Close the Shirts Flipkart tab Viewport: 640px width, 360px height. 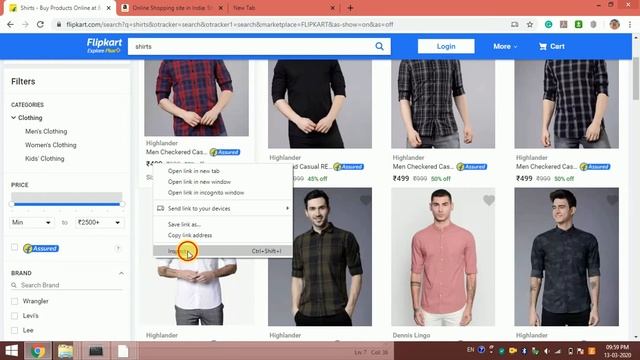(x=109, y=8)
